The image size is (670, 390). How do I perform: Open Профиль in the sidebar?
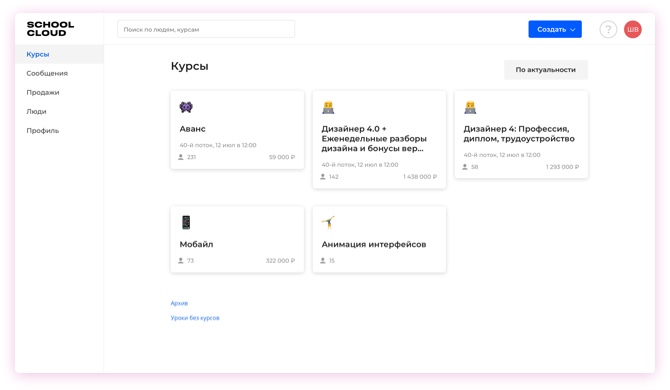pyautogui.click(x=43, y=131)
